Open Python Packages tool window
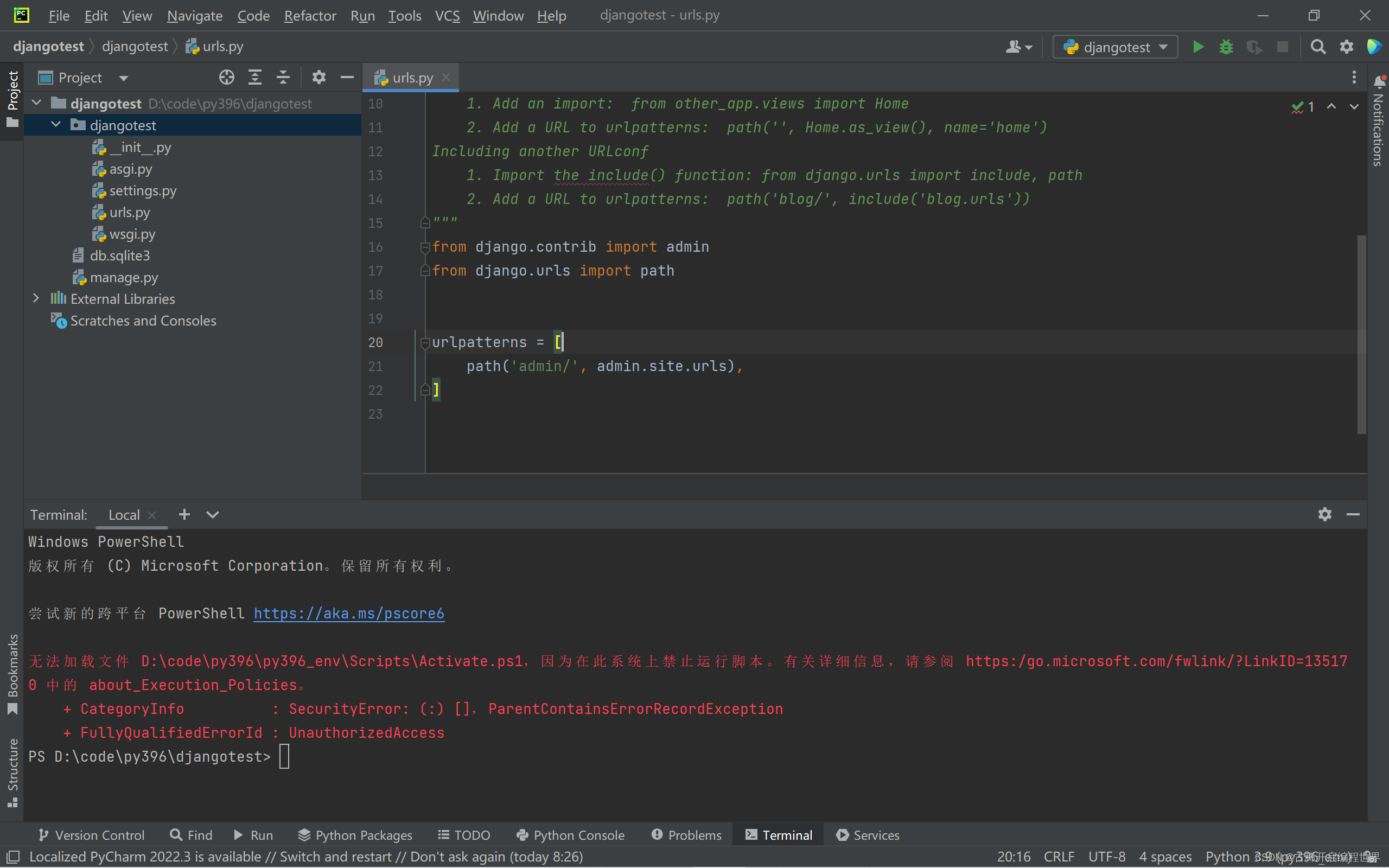The width and height of the screenshot is (1389, 868). coord(355,835)
